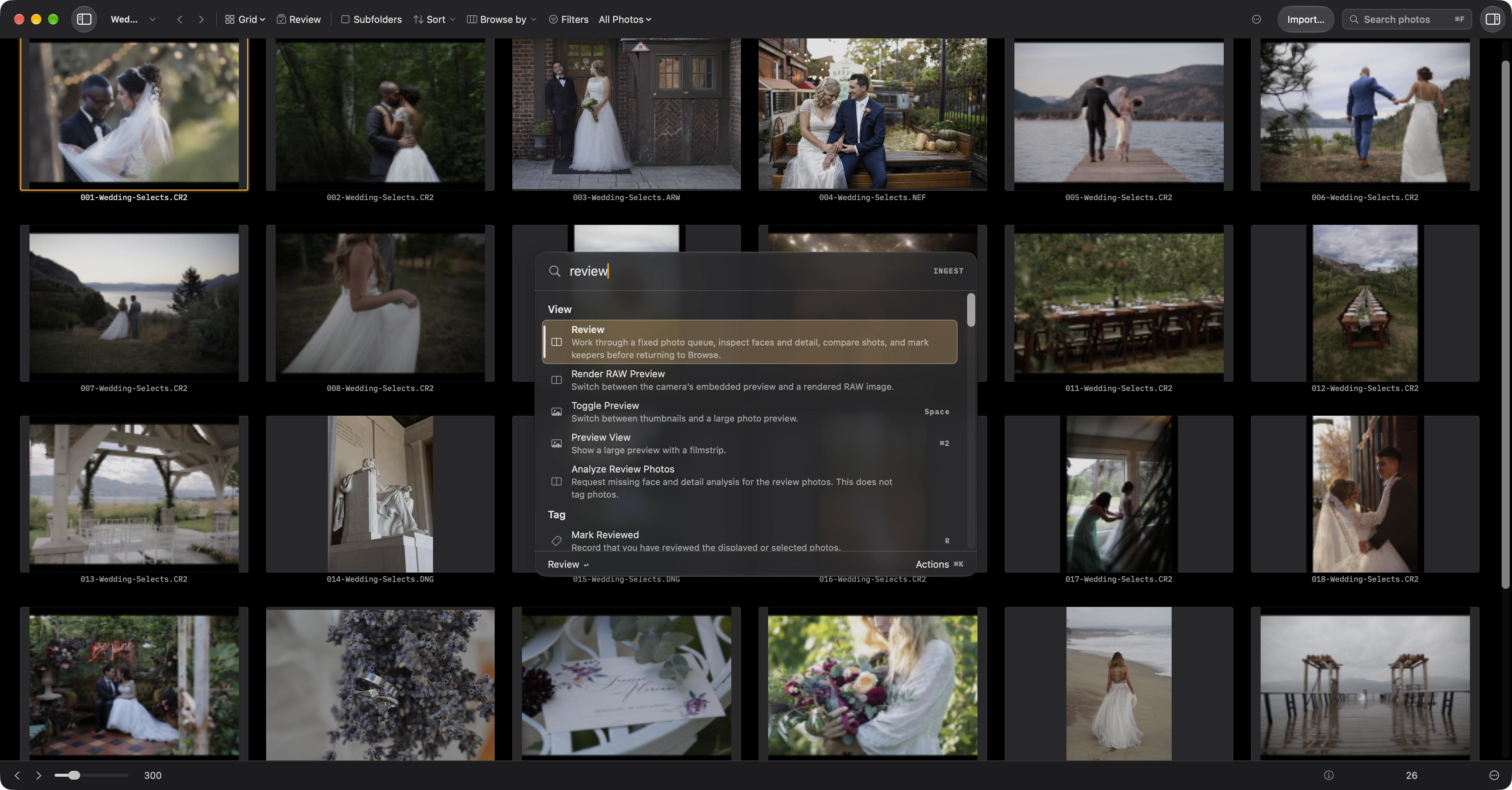Image resolution: width=1512 pixels, height=790 pixels.
Task: Choose the Preview View command
Action: [x=750, y=443]
